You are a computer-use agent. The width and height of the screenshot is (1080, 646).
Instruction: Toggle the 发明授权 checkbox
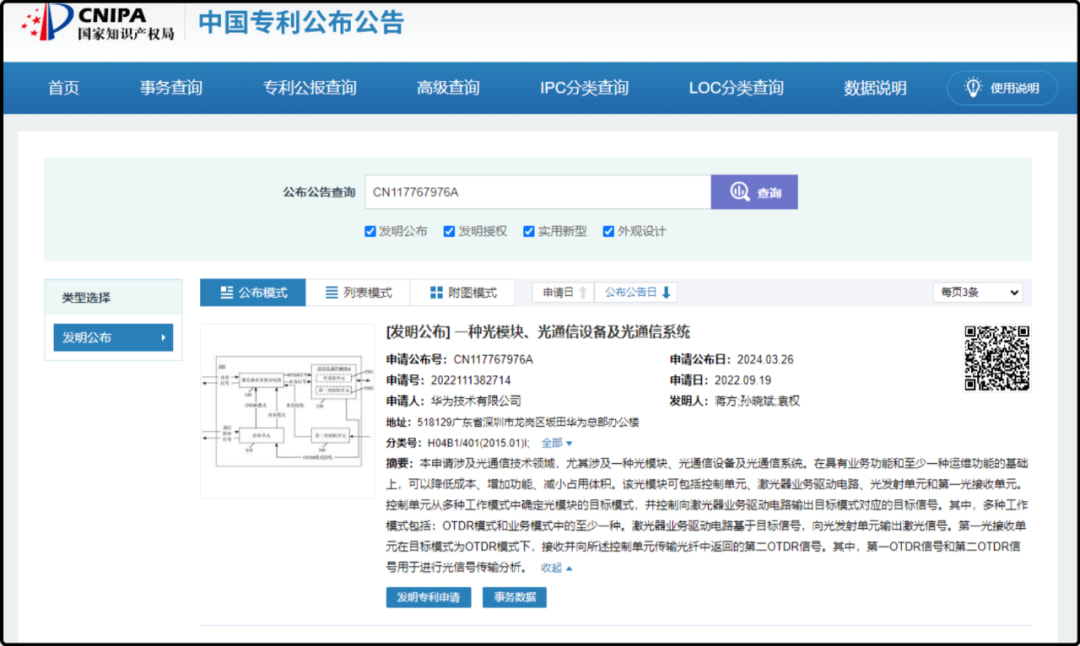tap(449, 231)
